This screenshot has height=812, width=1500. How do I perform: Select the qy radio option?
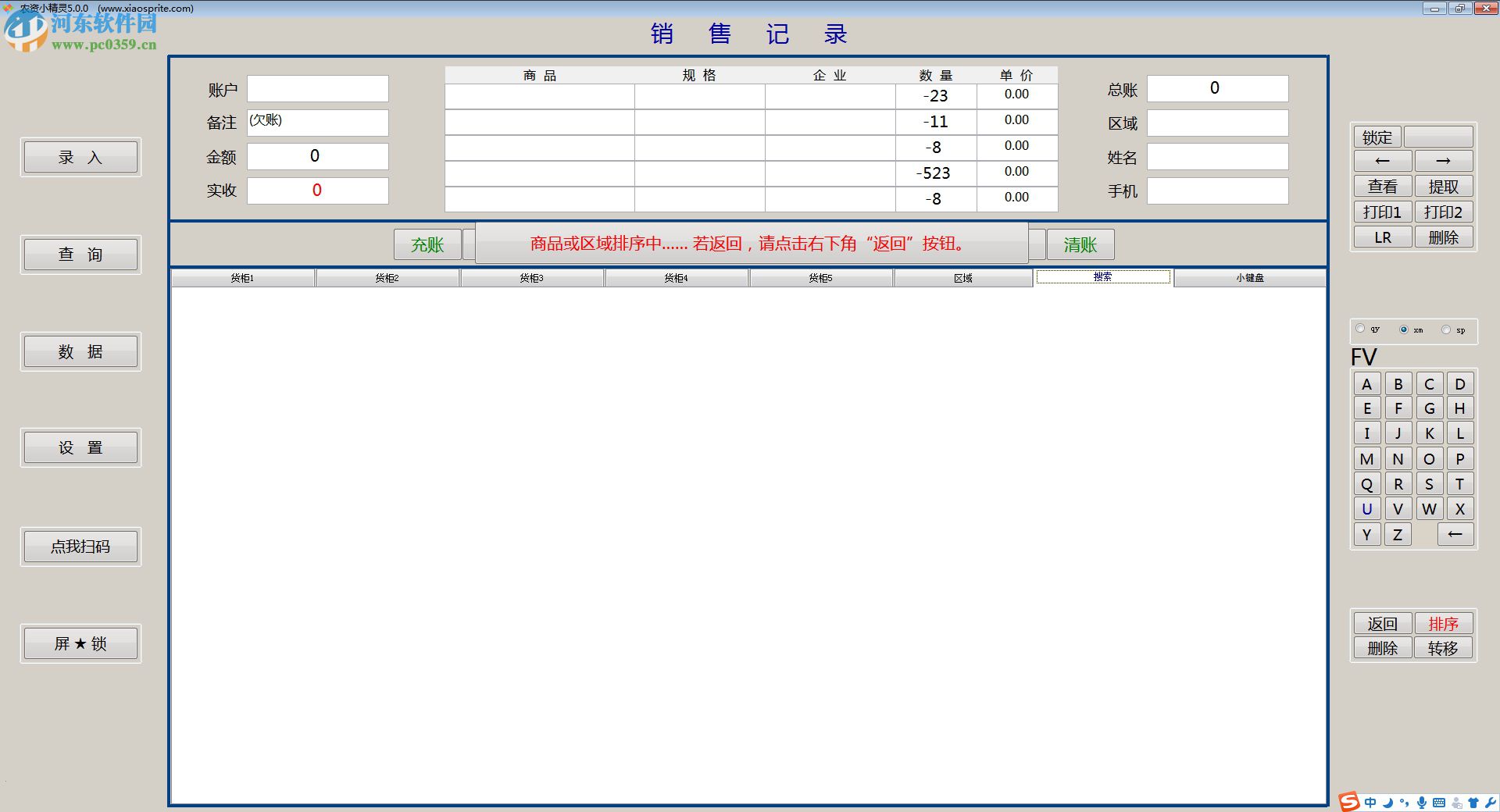[x=1361, y=329]
